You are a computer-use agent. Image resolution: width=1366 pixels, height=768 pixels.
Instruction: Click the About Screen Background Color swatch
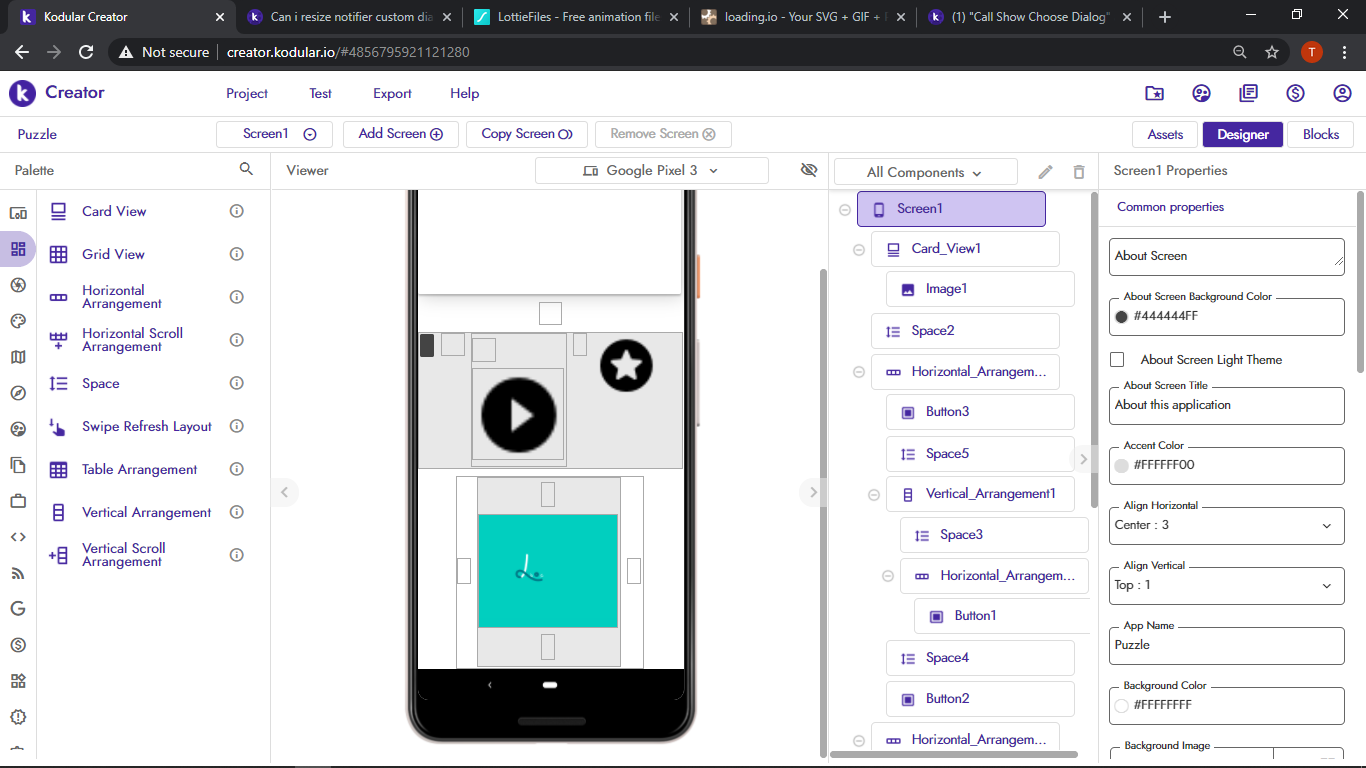1122,317
